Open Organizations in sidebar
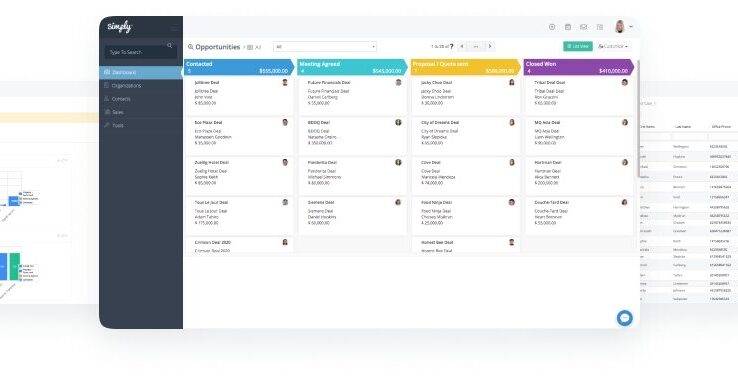Viewport: 738px width, 377px height. [141, 86]
